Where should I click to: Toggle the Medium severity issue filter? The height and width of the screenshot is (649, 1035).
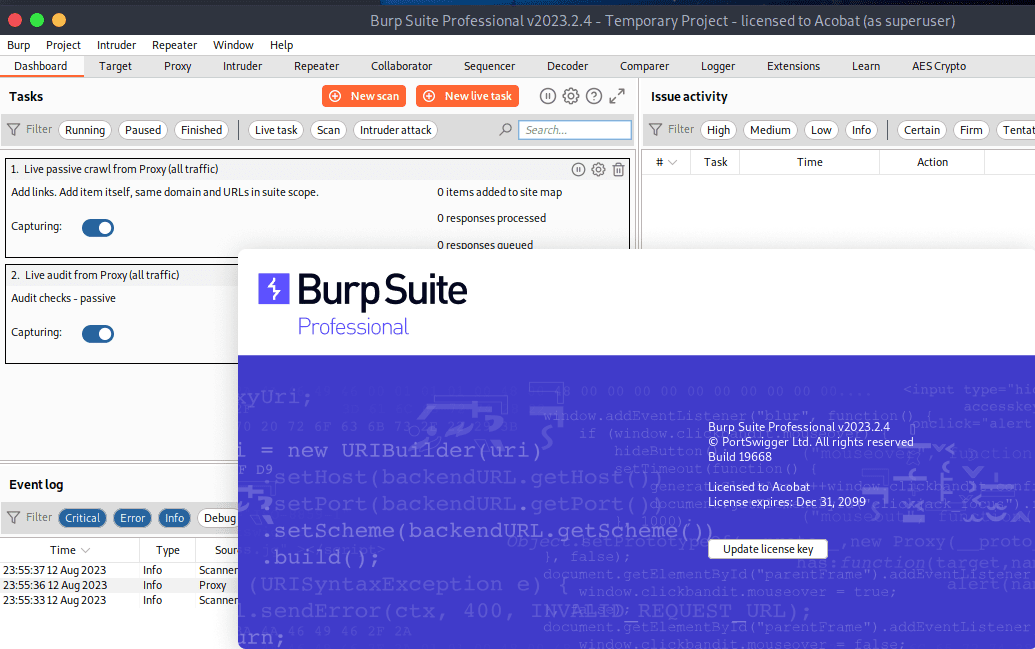click(x=770, y=130)
